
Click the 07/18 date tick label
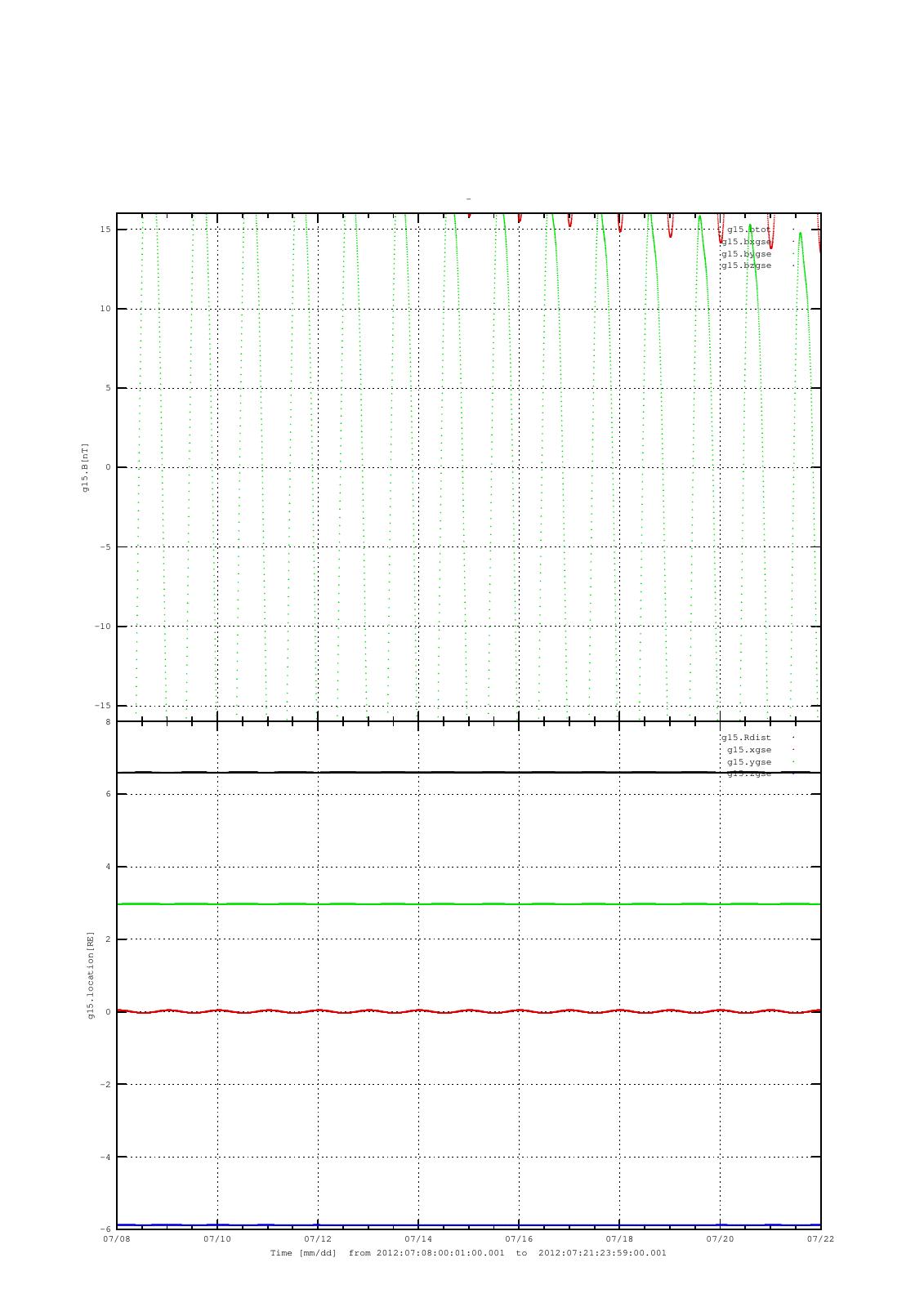[x=619, y=1239]
